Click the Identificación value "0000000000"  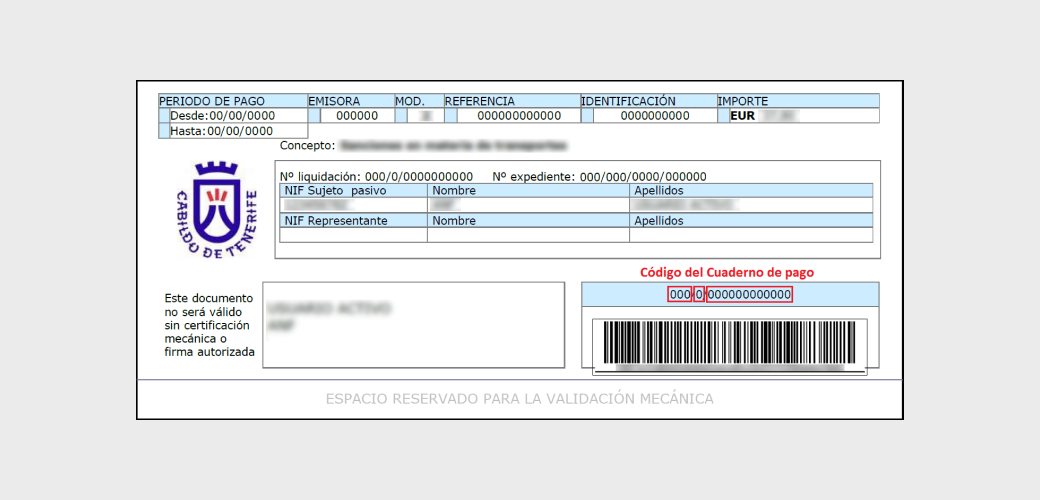pyautogui.click(x=655, y=116)
